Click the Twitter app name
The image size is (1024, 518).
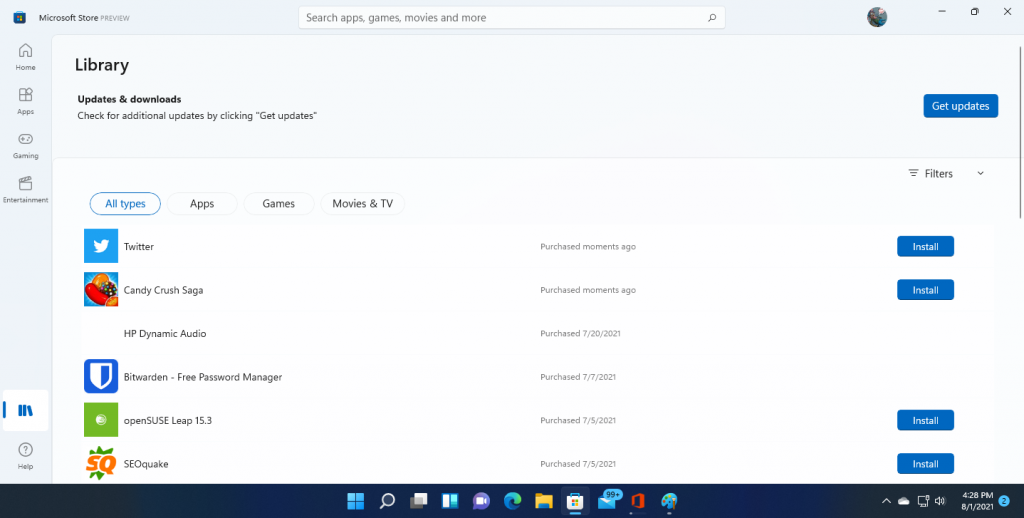coord(139,246)
